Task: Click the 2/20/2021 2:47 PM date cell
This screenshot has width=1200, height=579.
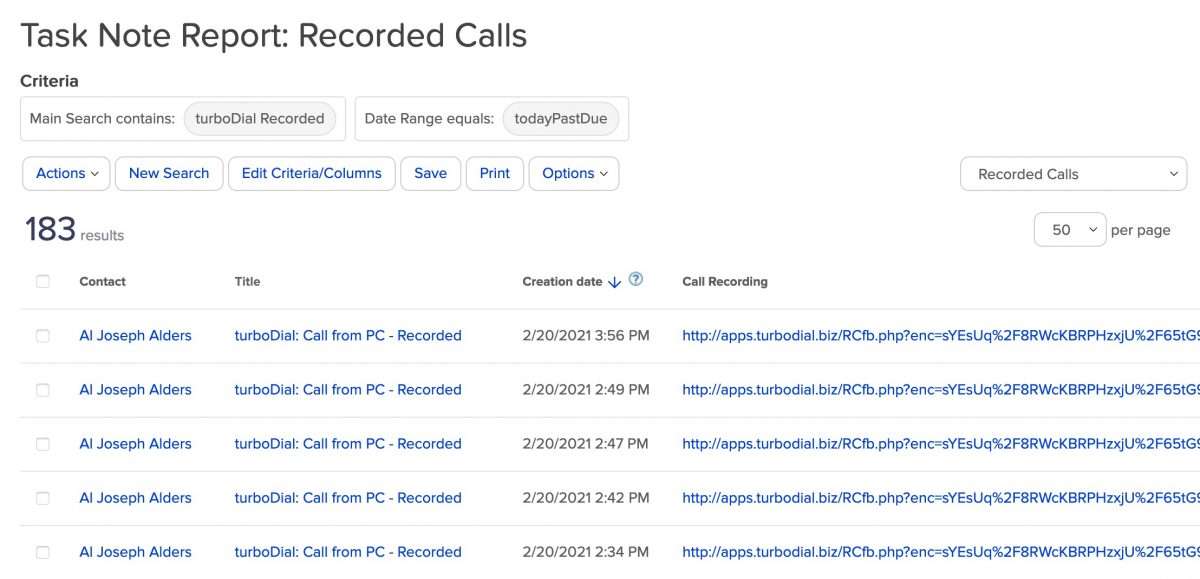Action: (585, 444)
